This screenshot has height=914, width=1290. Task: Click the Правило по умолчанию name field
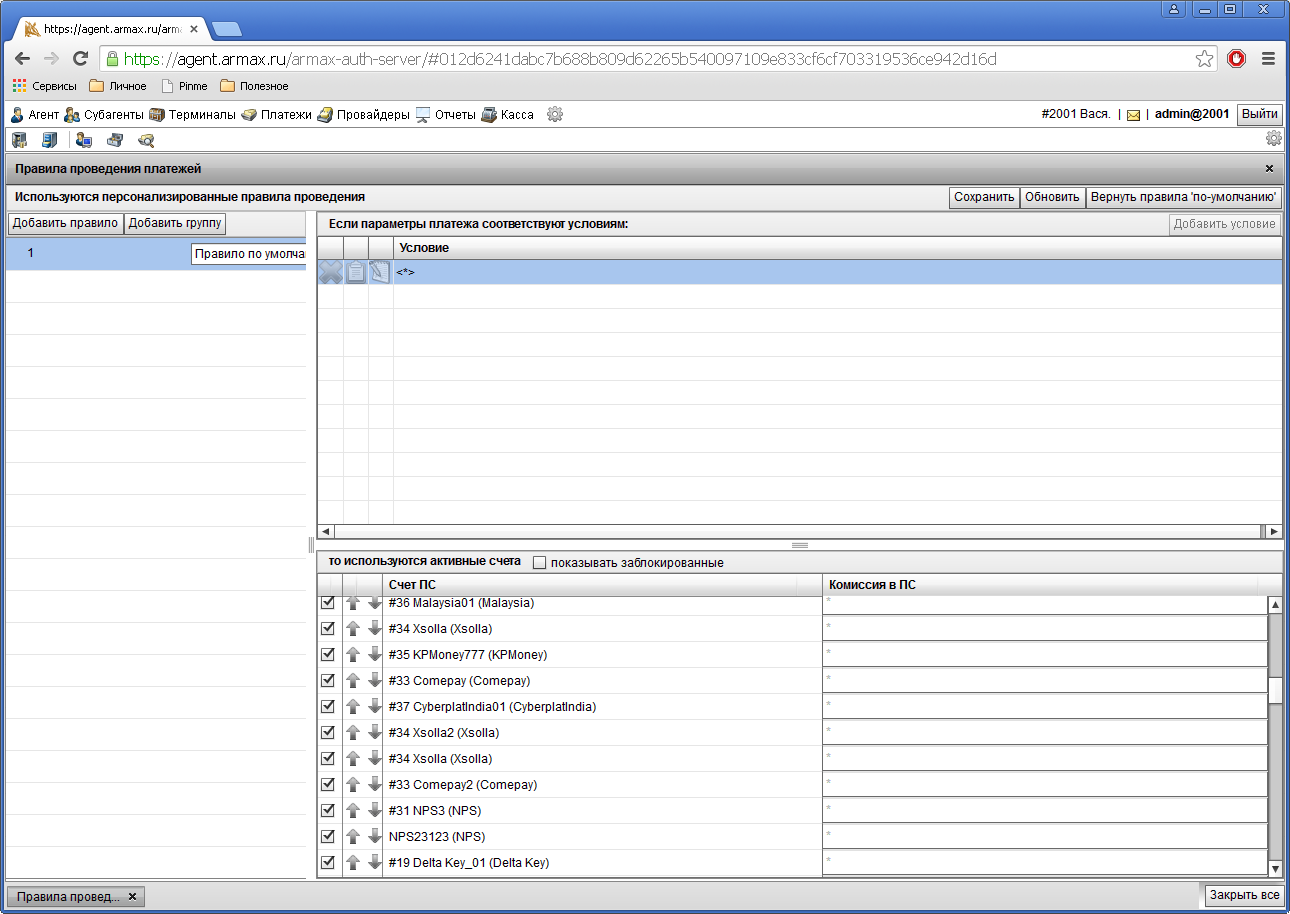point(248,254)
